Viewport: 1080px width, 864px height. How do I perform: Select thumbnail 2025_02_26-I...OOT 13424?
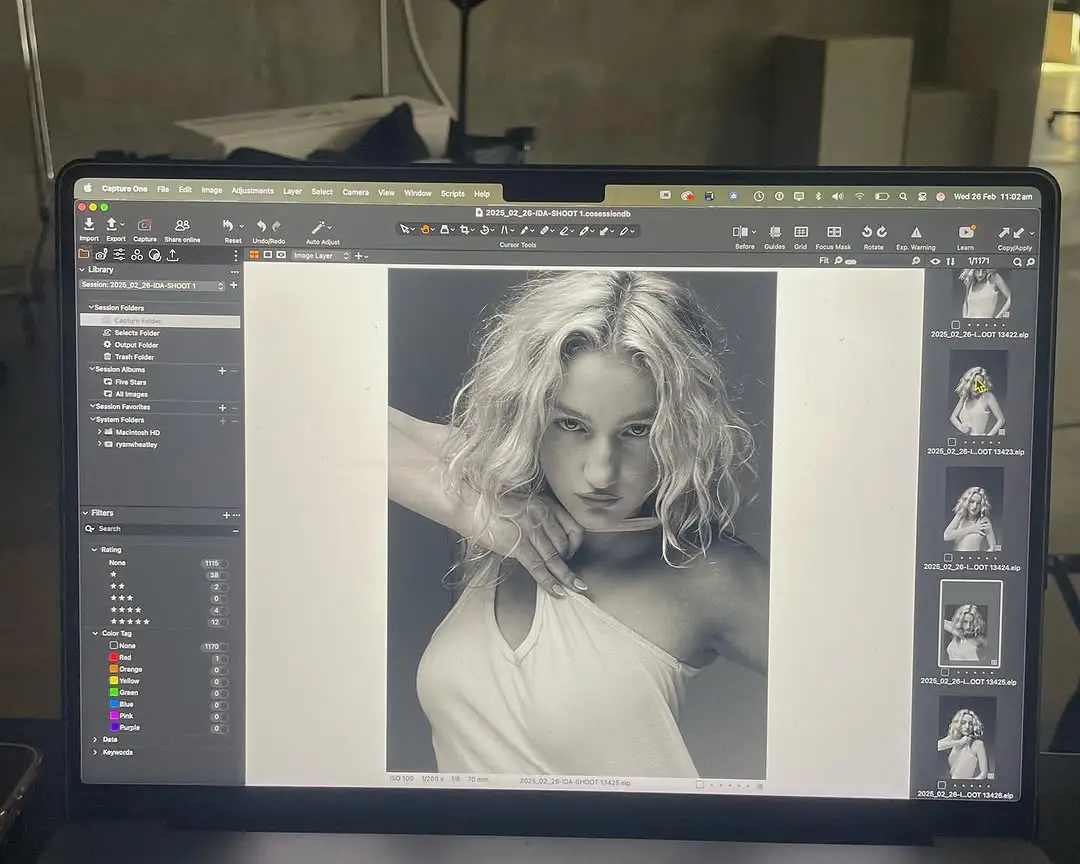(974, 509)
